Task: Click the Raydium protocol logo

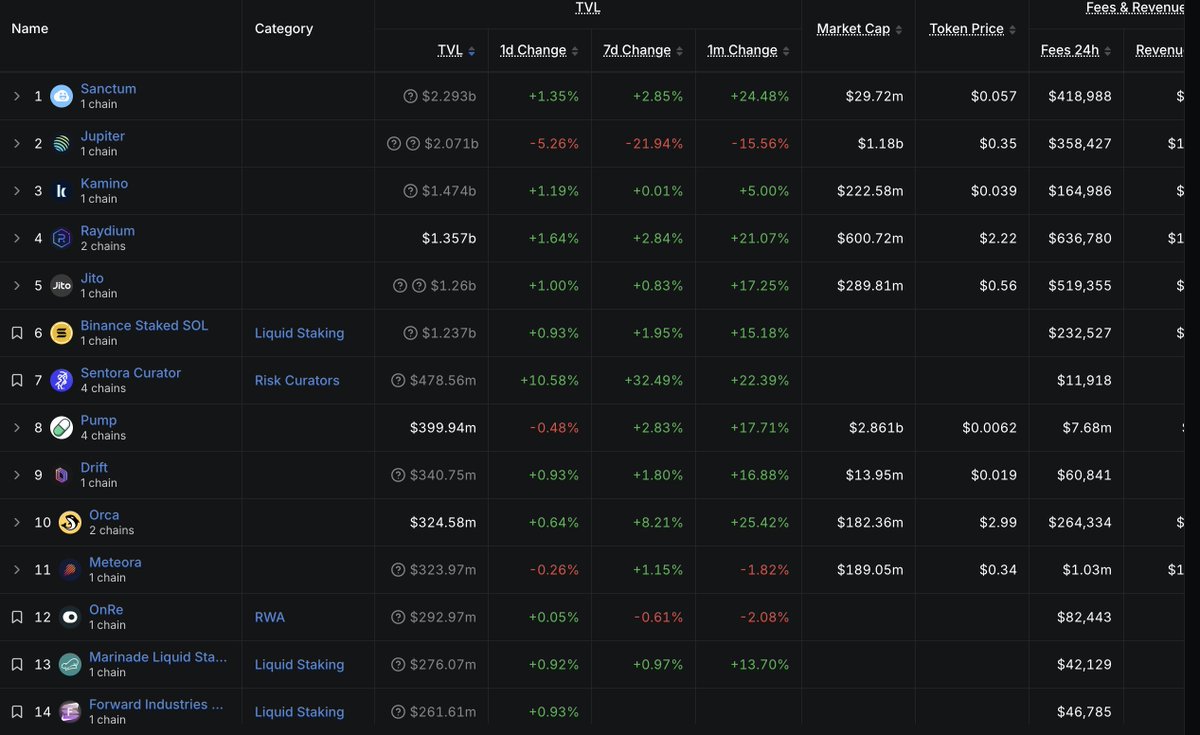Action: pyautogui.click(x=62, y=238)
